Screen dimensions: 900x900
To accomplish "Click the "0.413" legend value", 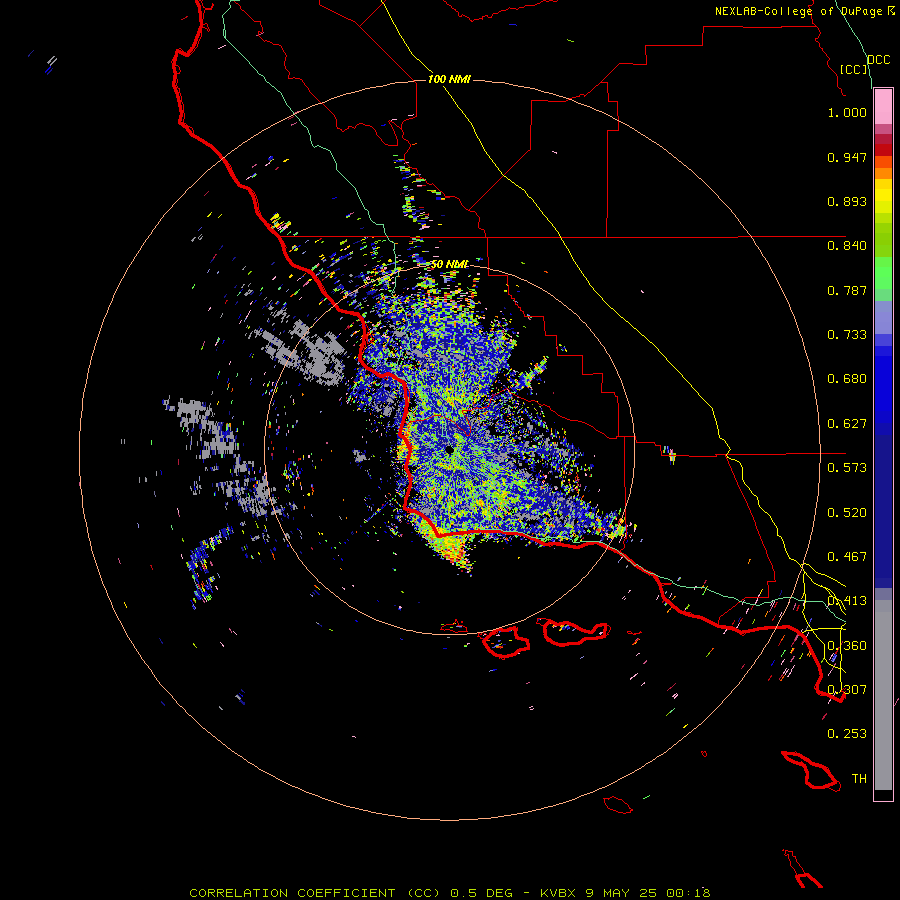I will pyautogui.click(x=847, y=601).
